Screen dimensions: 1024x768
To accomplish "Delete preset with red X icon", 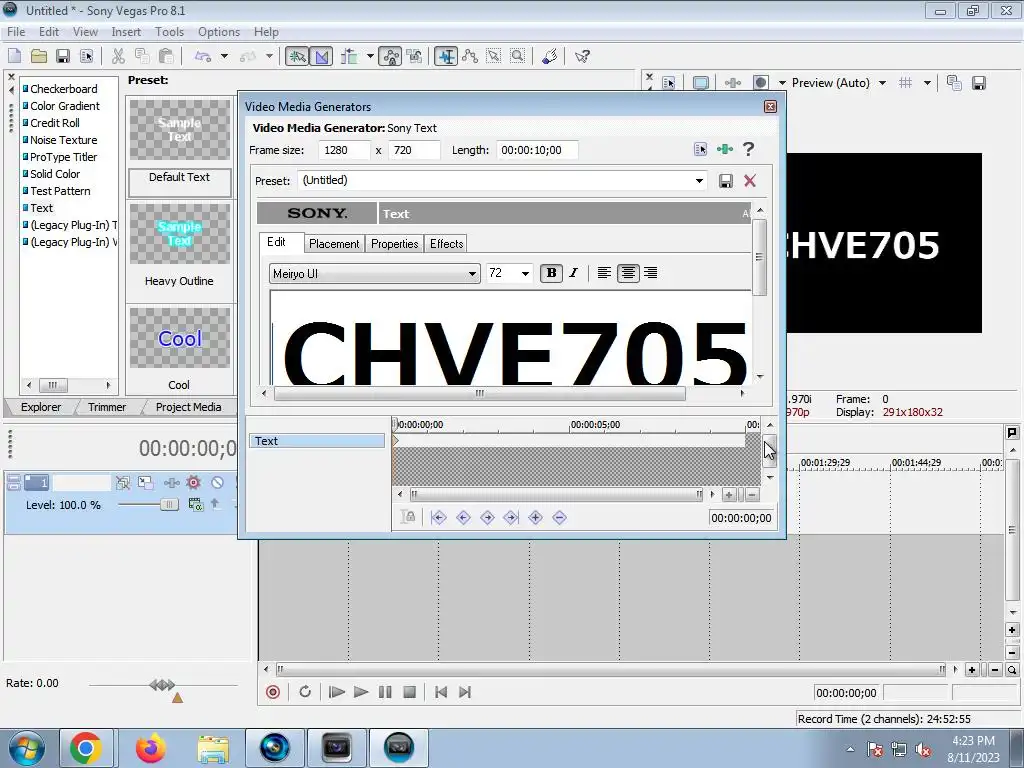I will (x=750, y=181).
